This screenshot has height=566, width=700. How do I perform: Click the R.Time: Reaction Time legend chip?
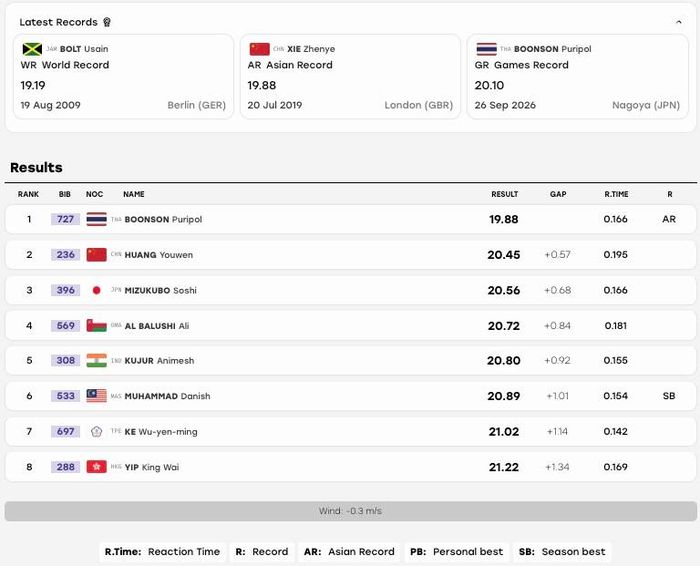(x=162, y=552)
